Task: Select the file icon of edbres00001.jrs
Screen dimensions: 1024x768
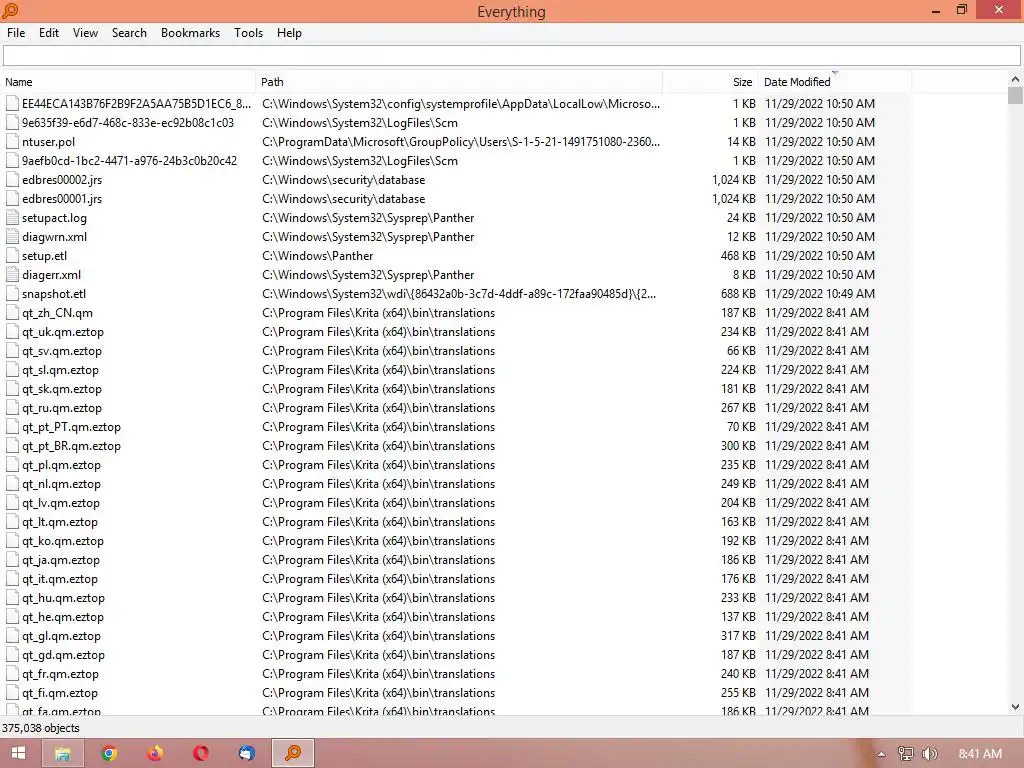Action: click(x=12, y=199)
